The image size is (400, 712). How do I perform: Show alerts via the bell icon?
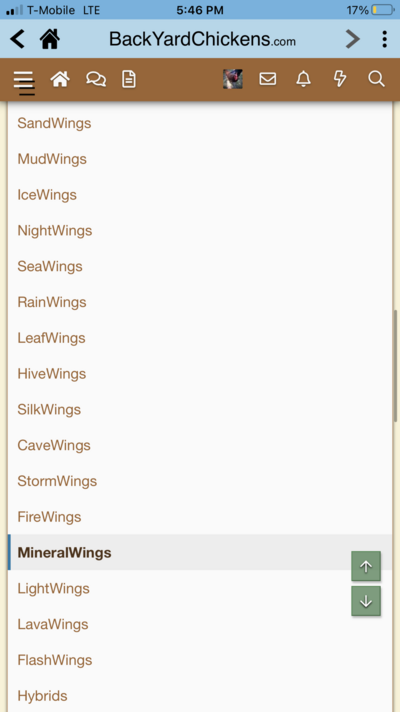tap(303, 79)
